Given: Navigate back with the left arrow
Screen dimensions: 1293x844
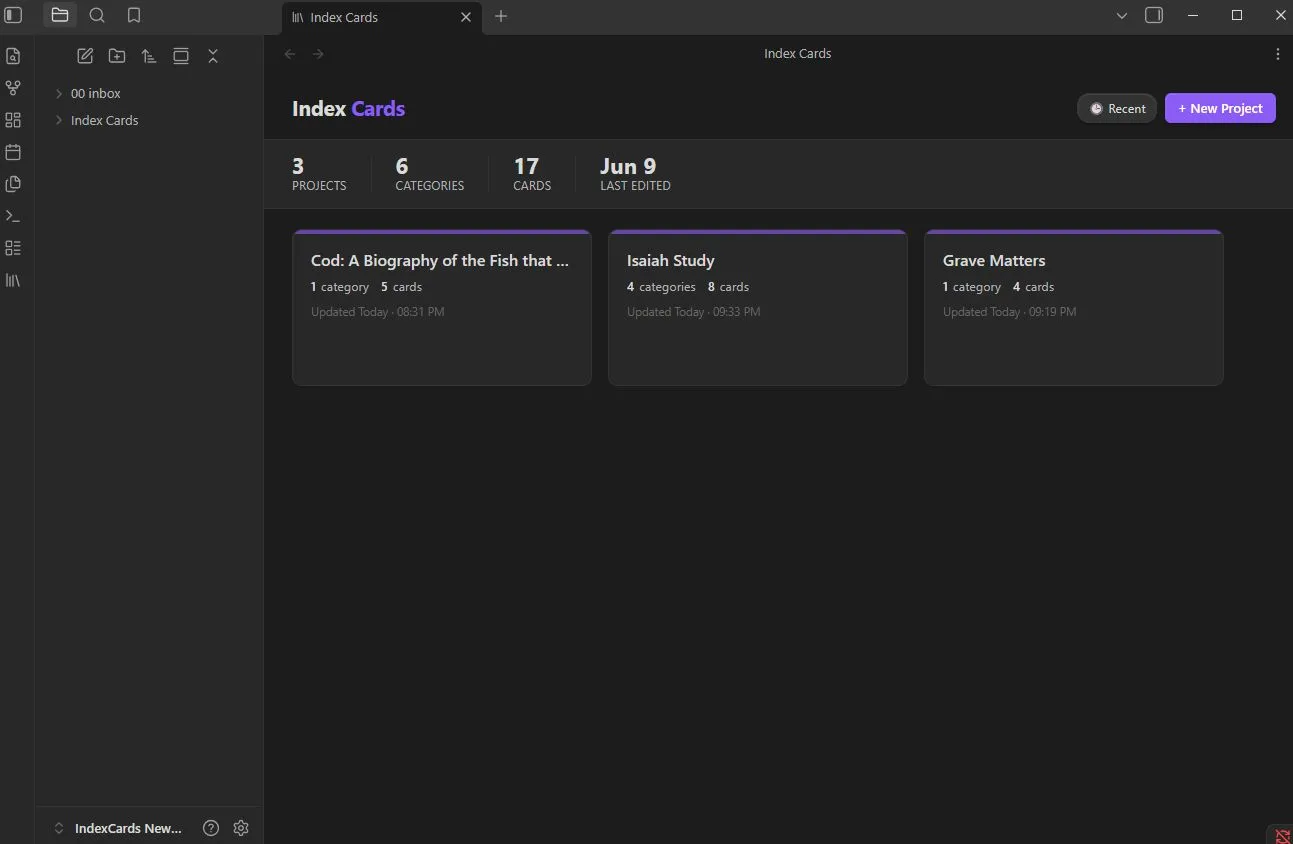Looking at the screenshot, I should point(290,54).
